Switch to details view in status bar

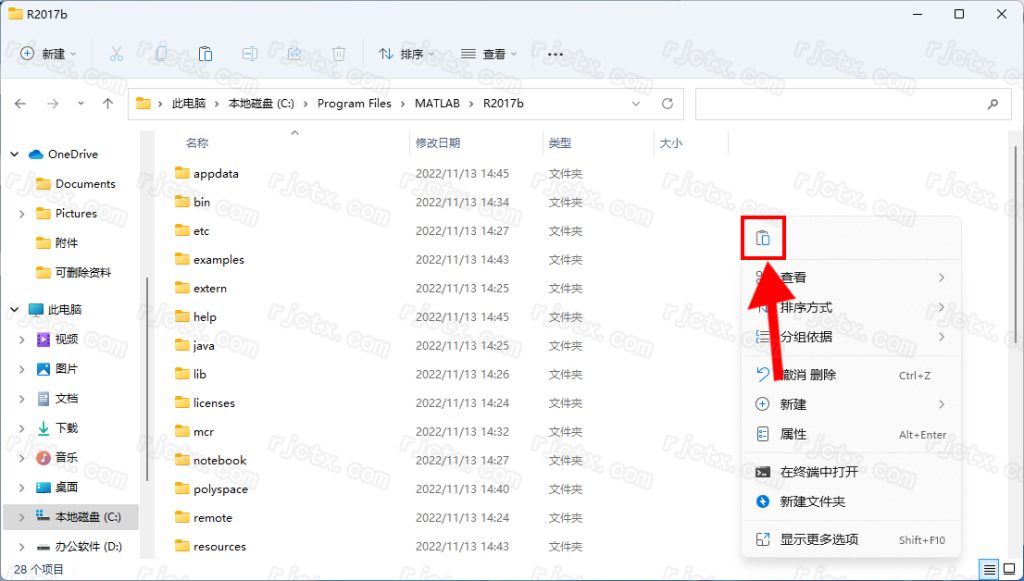click(989, 569)
